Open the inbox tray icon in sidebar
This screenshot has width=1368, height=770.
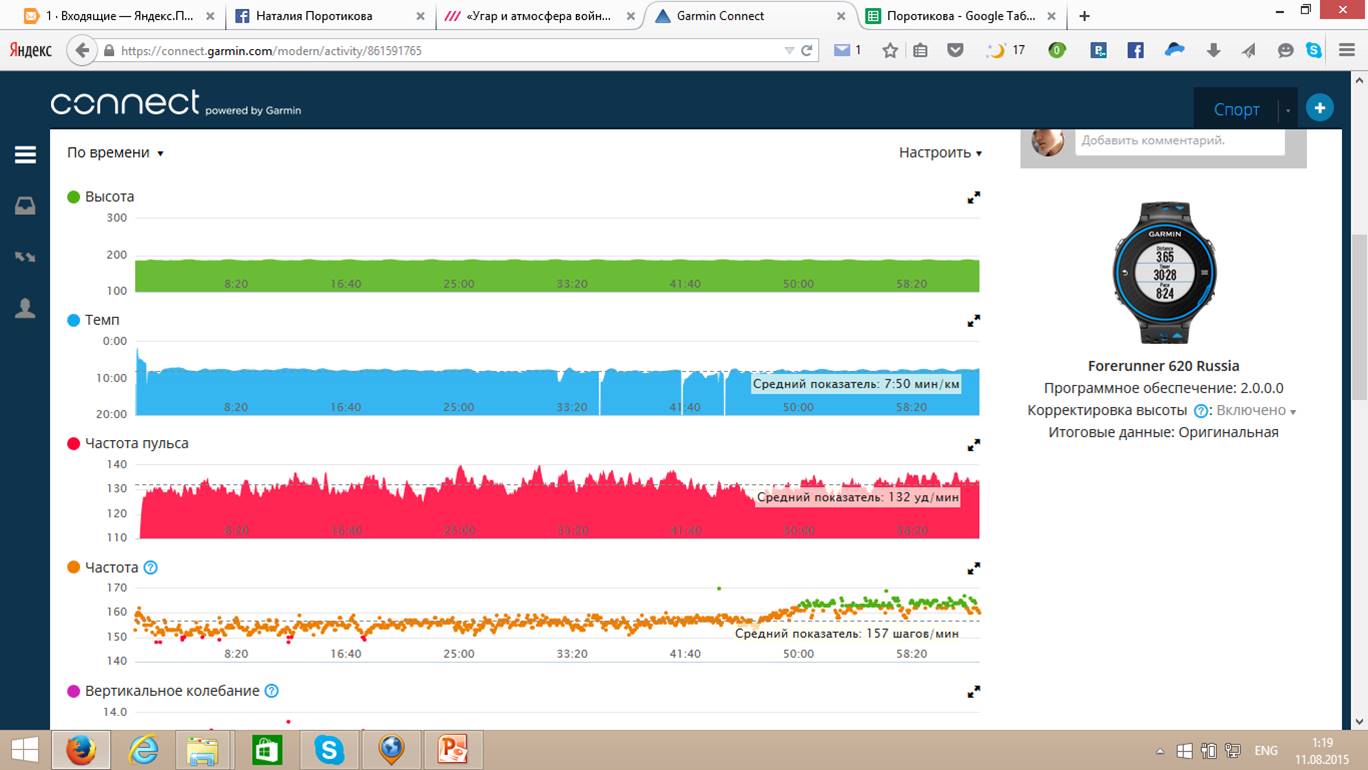(25, 206)
